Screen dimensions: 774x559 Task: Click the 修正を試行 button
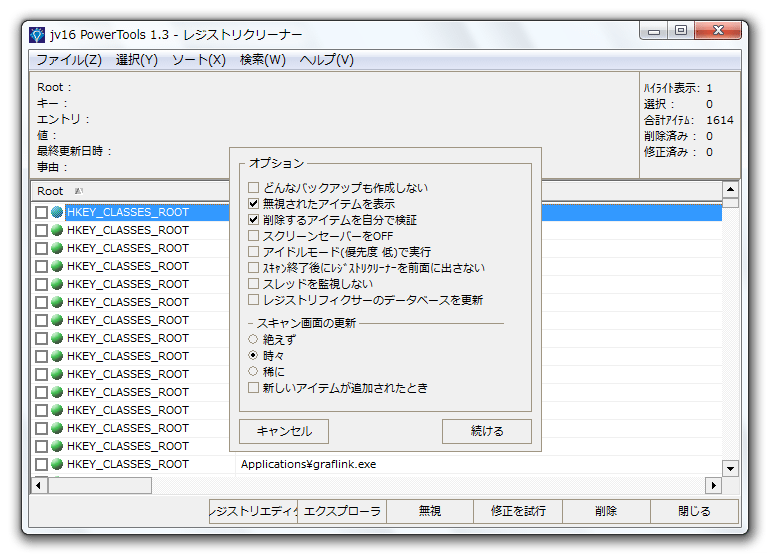coord(518,511)
